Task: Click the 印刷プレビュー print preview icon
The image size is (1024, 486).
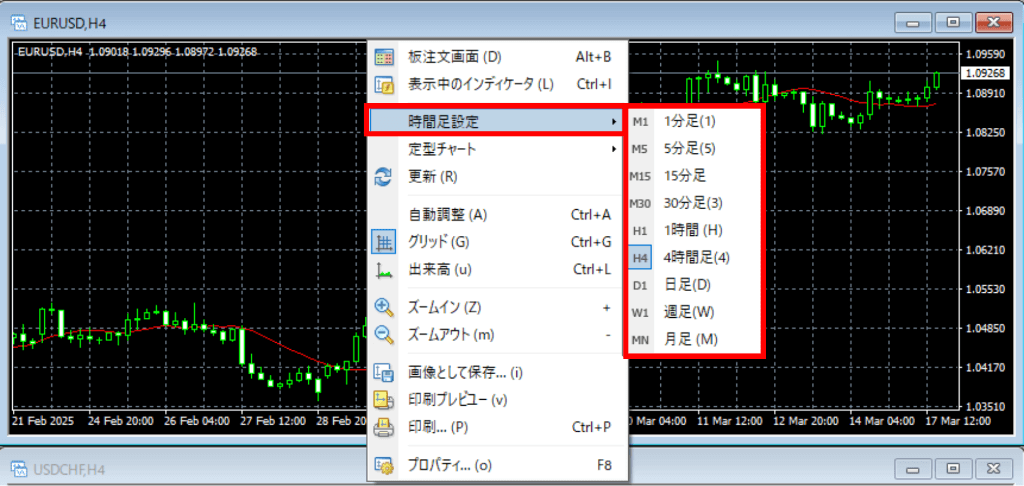Action: click(x=383, y=400)
